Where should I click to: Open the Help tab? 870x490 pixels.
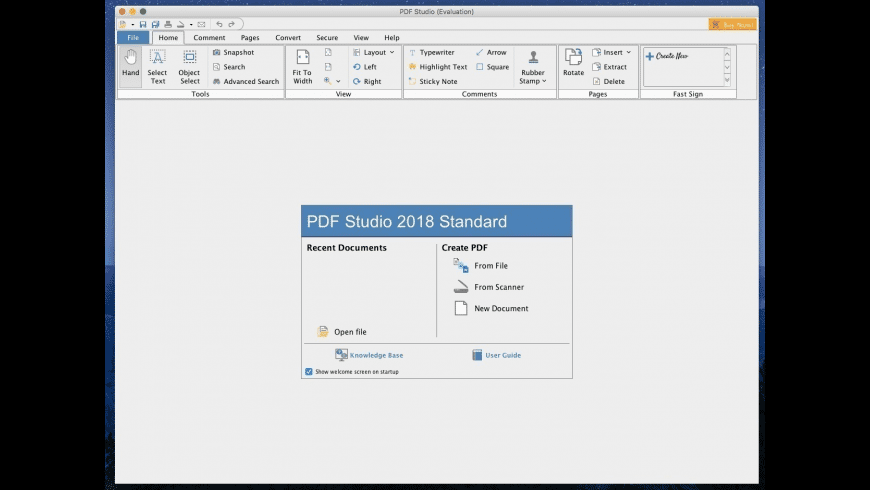[x=392, y=38]
